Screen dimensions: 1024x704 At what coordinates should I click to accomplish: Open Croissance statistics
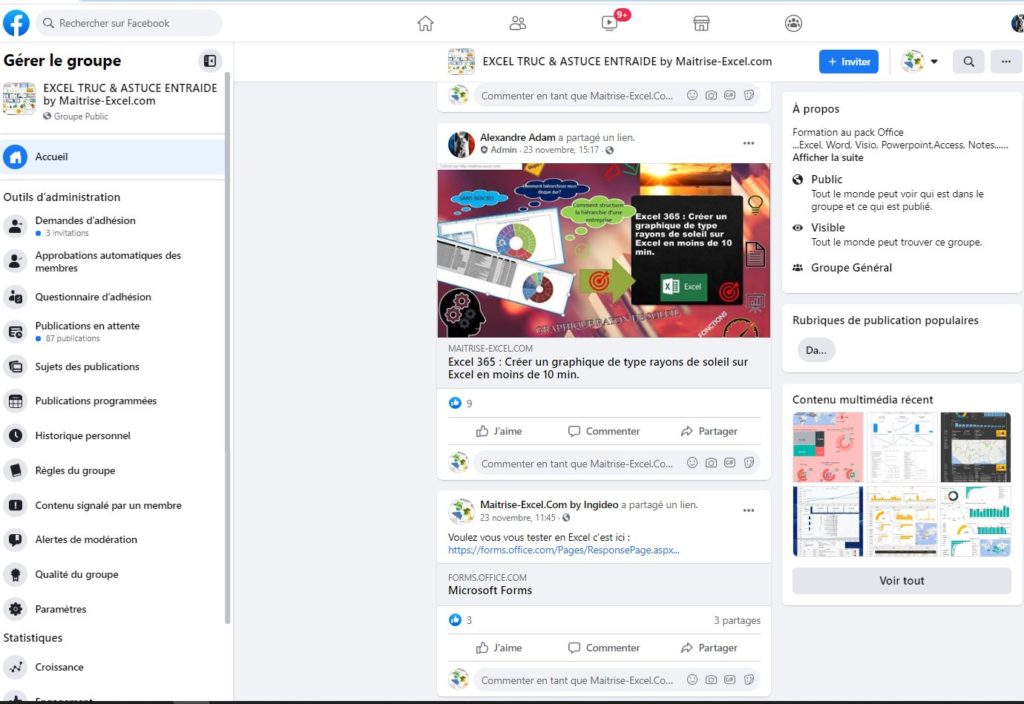(x=112, y=667)
